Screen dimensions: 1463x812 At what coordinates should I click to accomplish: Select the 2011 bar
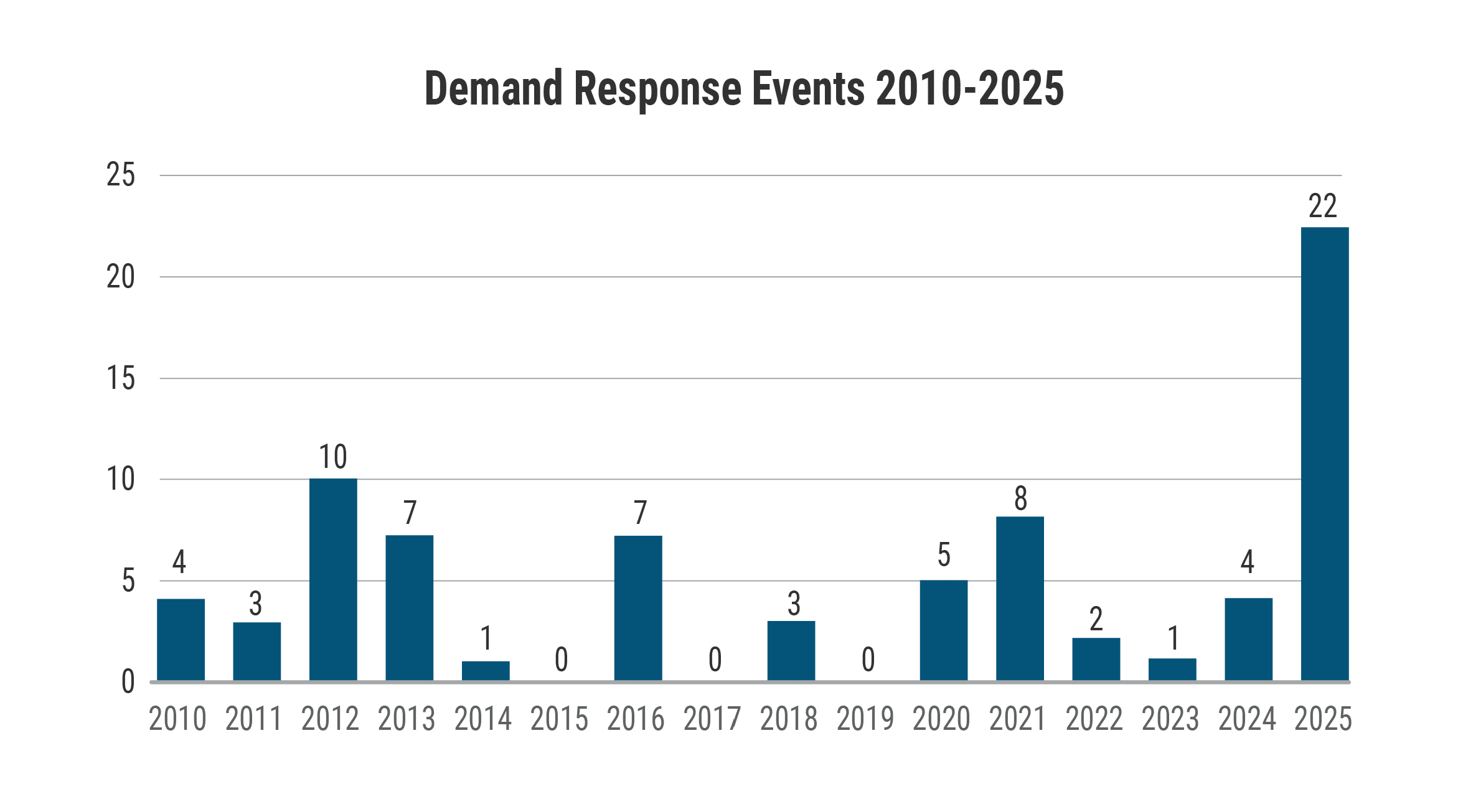257,651
